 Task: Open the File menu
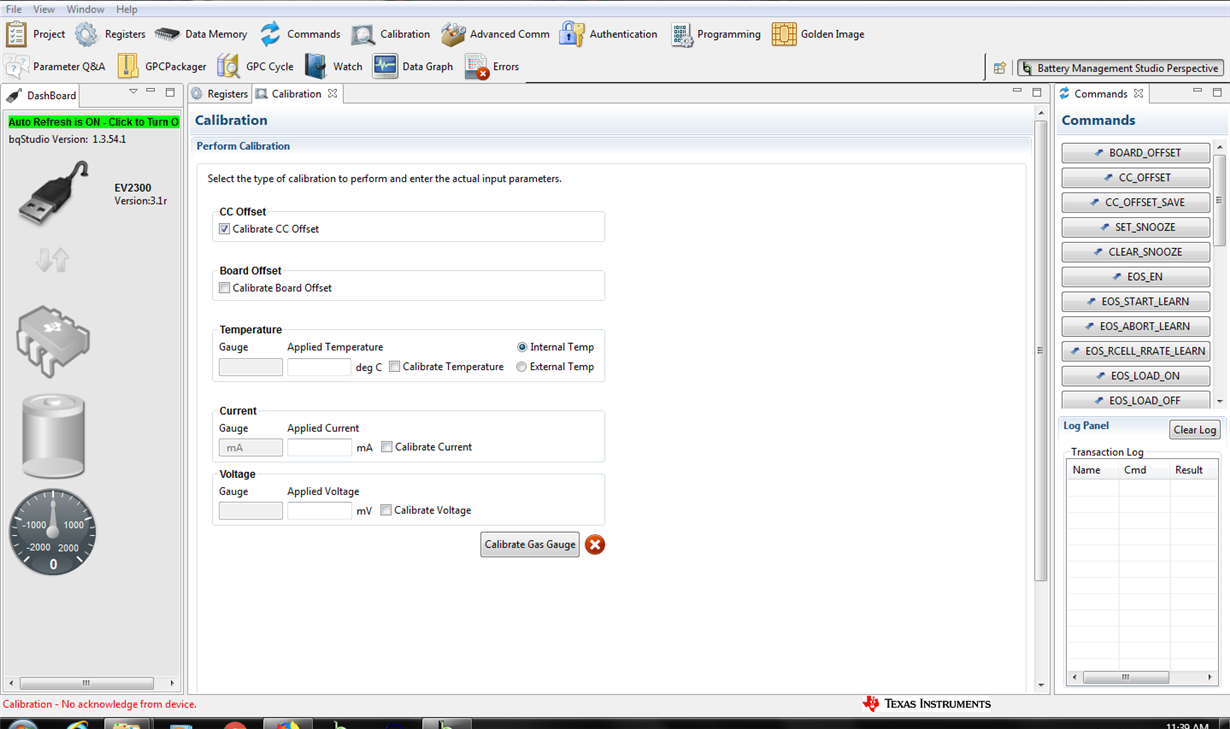click(14, 9)
